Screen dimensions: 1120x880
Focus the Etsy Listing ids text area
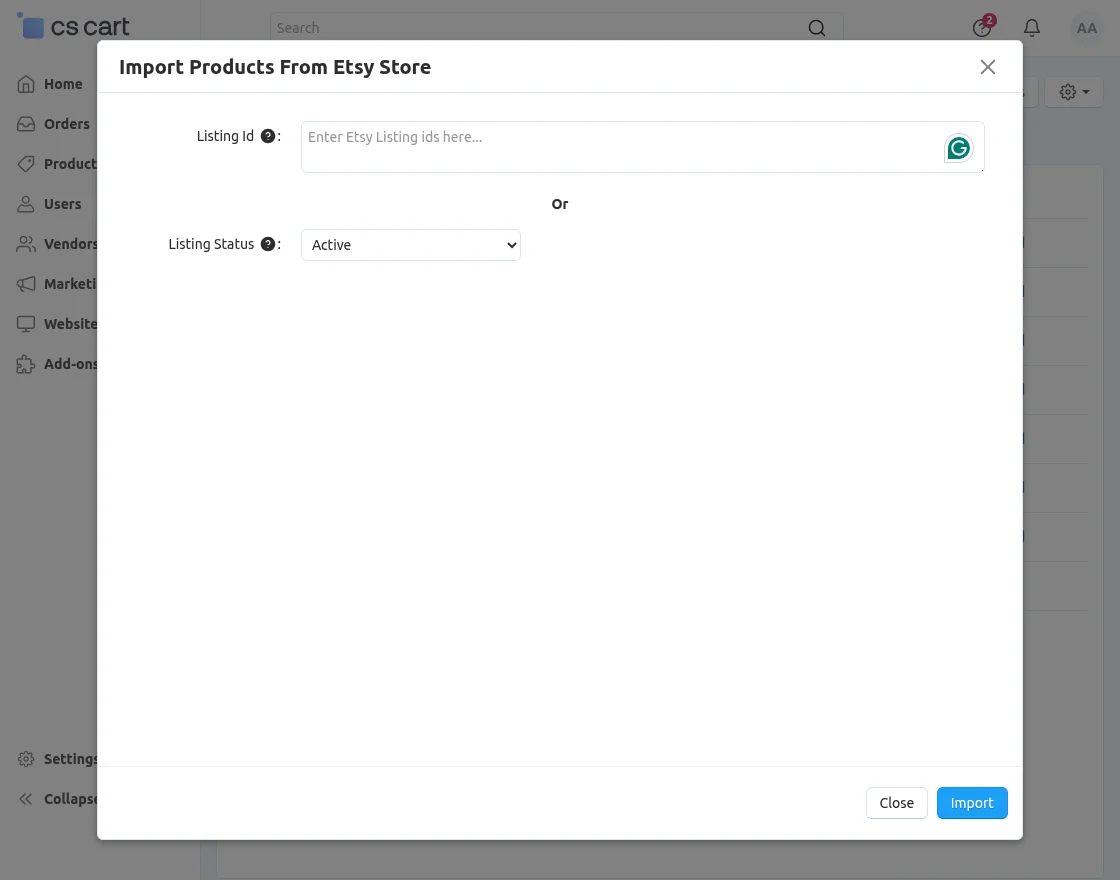pos(642,147)
